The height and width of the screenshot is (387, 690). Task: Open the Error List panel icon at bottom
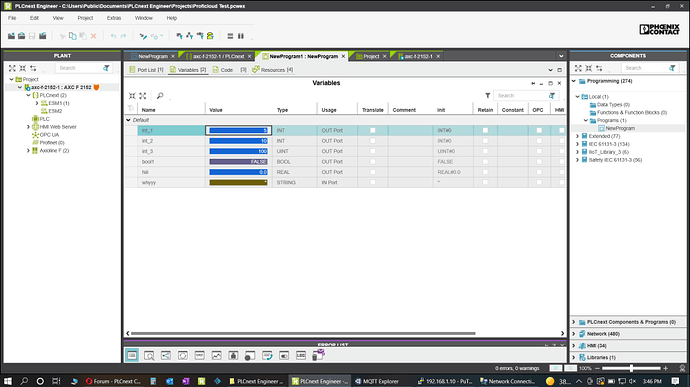click(132, 355)
